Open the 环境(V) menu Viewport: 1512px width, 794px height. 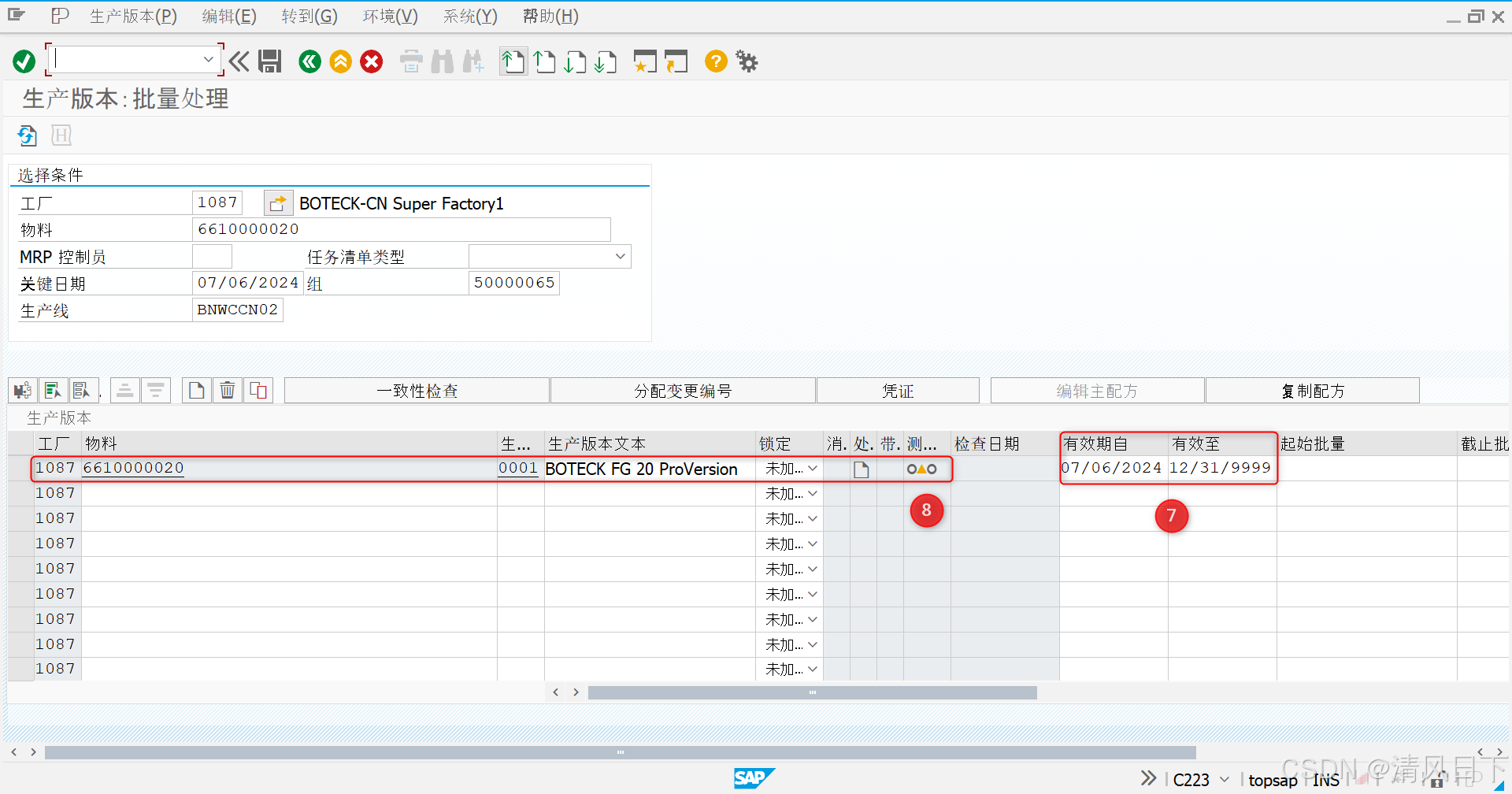[391, 17]
